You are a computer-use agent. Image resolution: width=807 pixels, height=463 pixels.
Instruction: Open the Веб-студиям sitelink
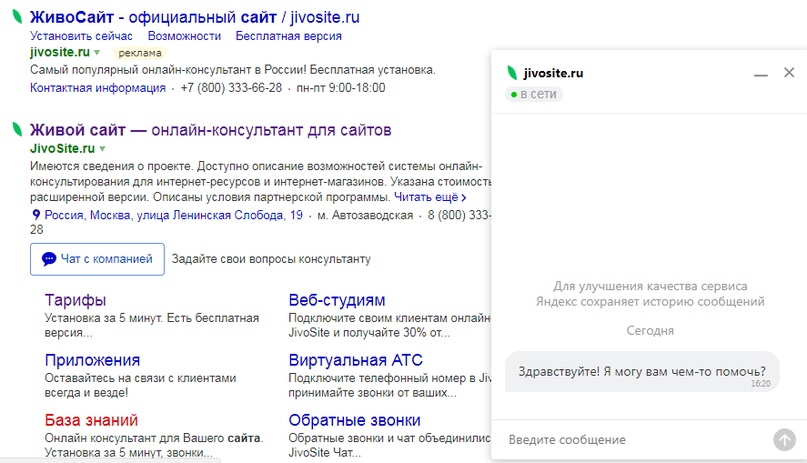tap(337, 299)
